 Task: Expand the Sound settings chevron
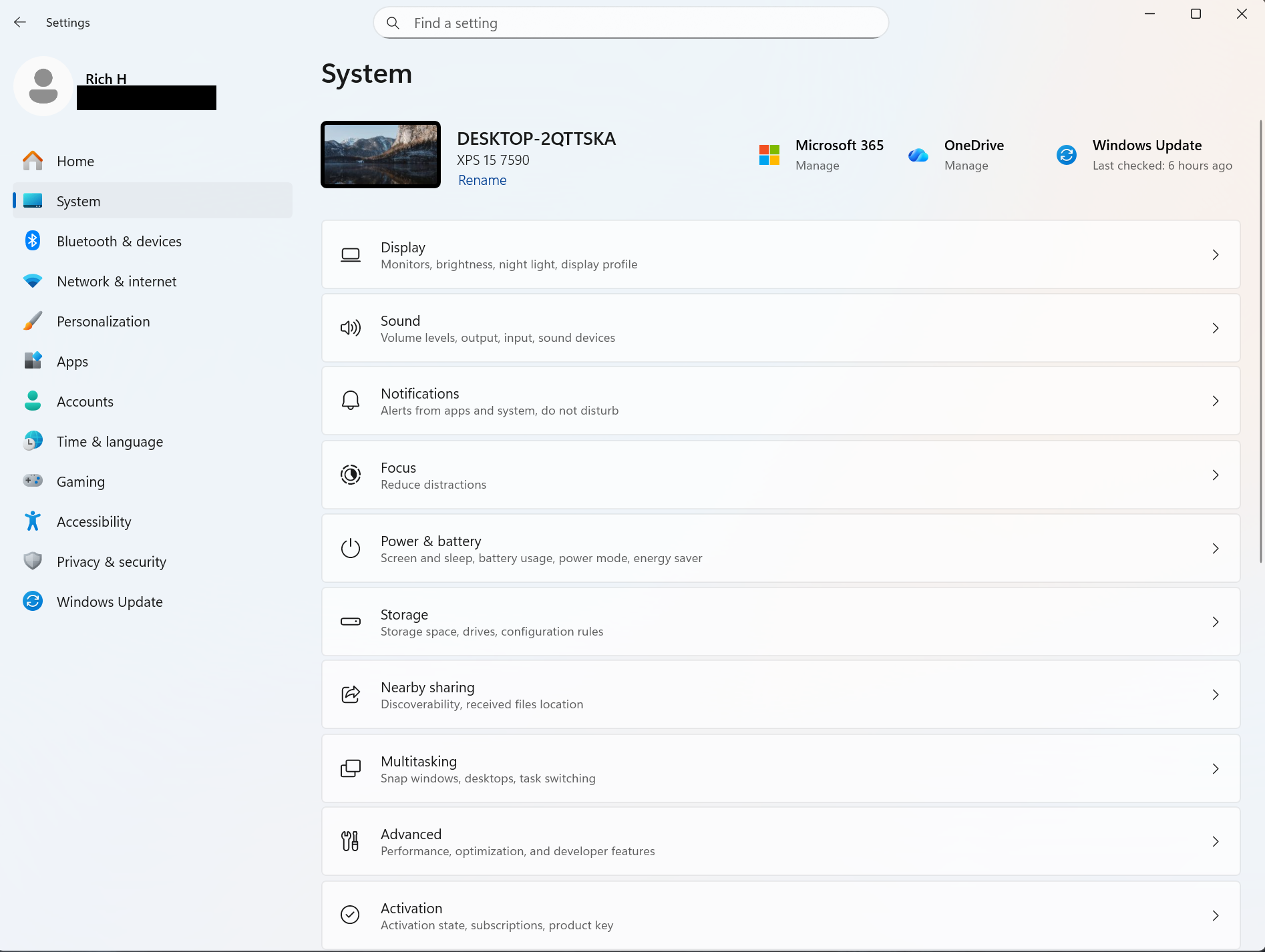pos(1216,328)
